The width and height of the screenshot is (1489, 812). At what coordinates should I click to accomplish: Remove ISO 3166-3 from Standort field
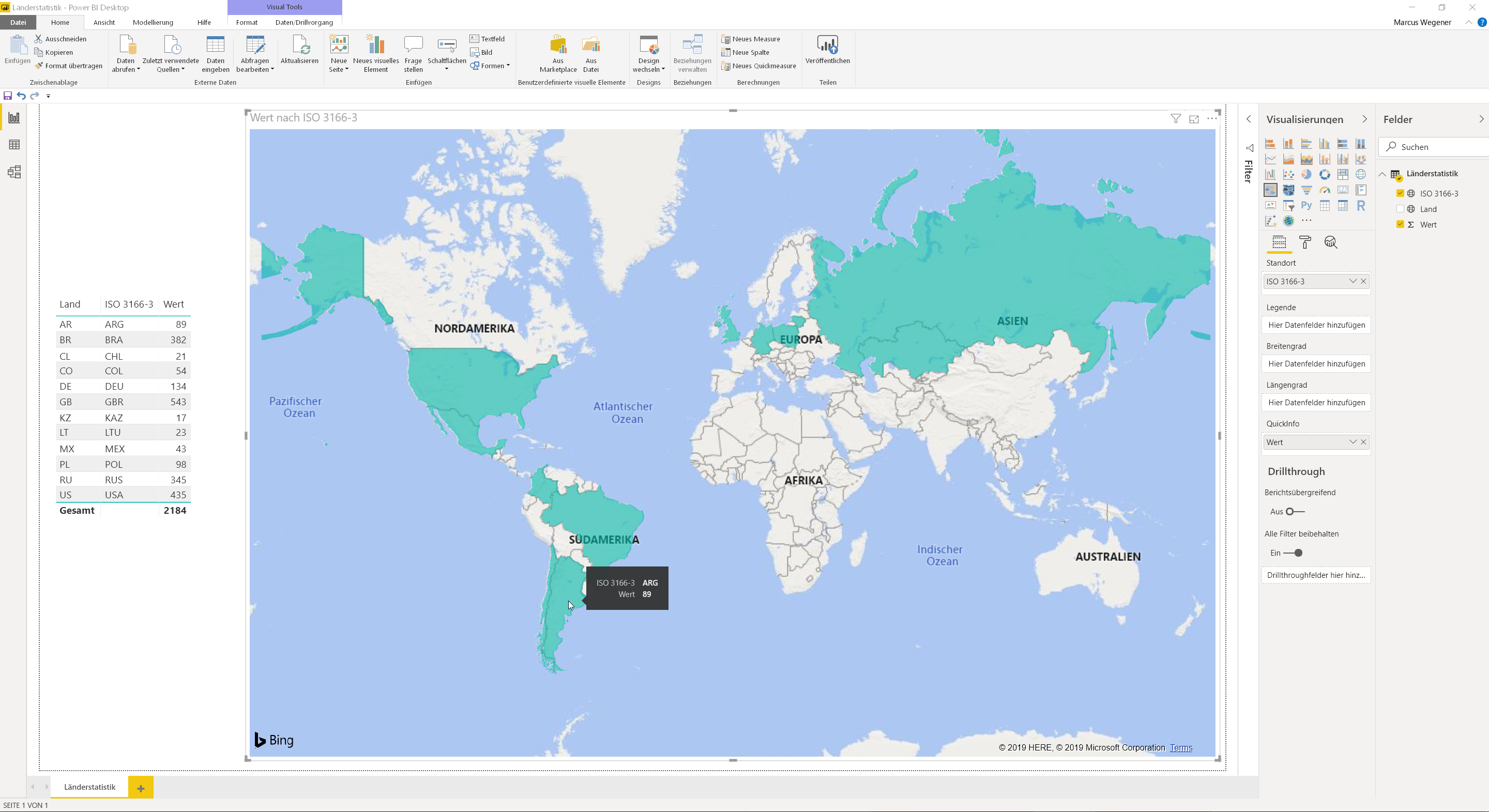[x=1363, y=282]
